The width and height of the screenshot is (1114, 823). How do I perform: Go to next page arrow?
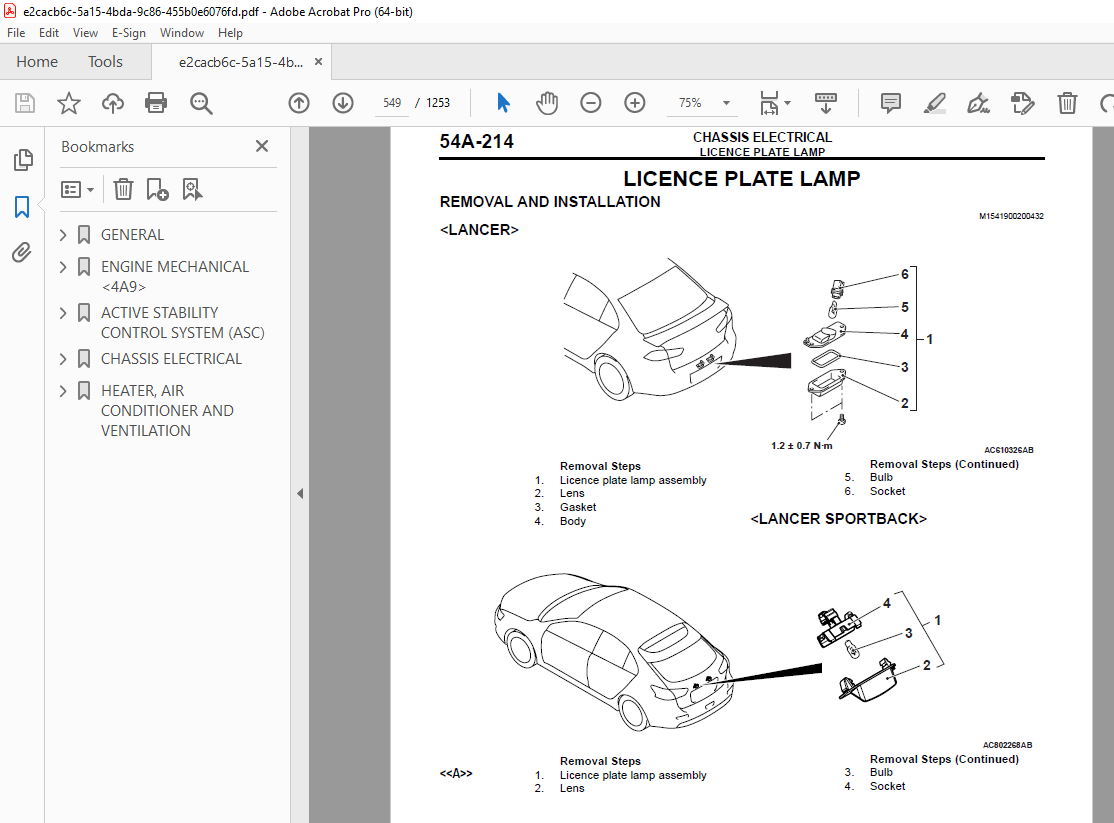pyautogui.click(x=343, y=103)
